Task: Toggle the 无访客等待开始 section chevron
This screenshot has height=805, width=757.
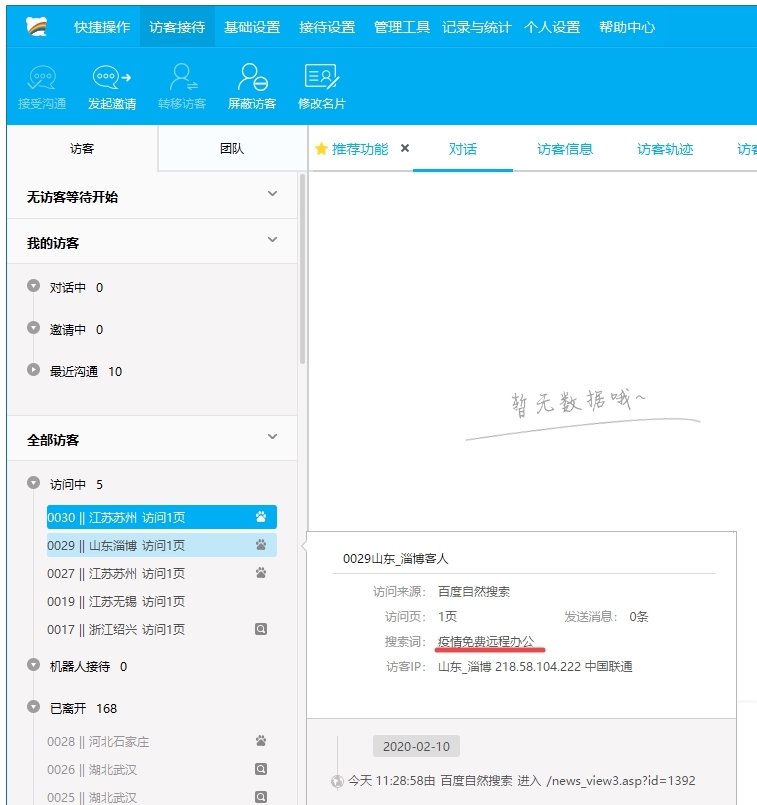Action: coord(272,195)
